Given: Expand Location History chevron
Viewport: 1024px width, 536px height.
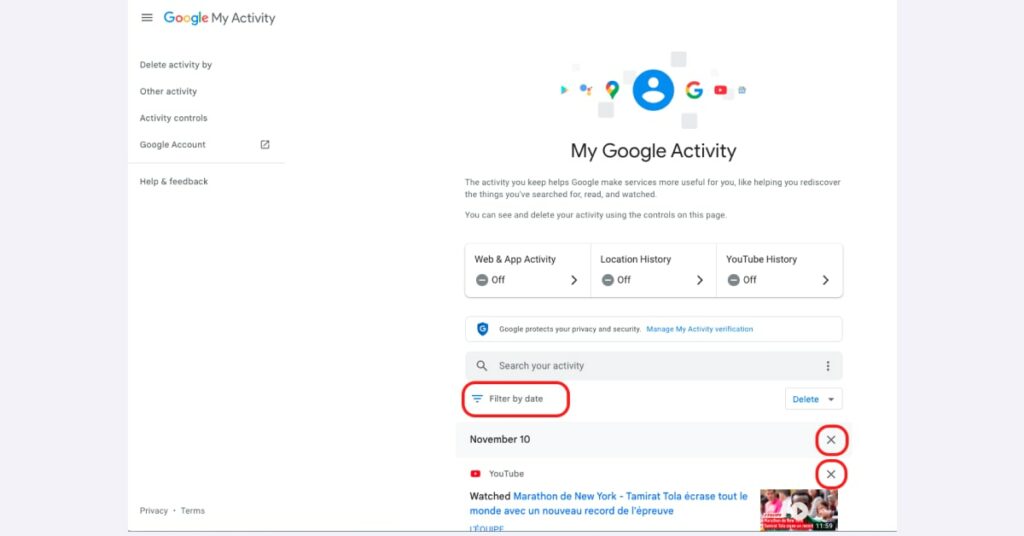Looking at the screenshot, I should (x=699, y=280).
